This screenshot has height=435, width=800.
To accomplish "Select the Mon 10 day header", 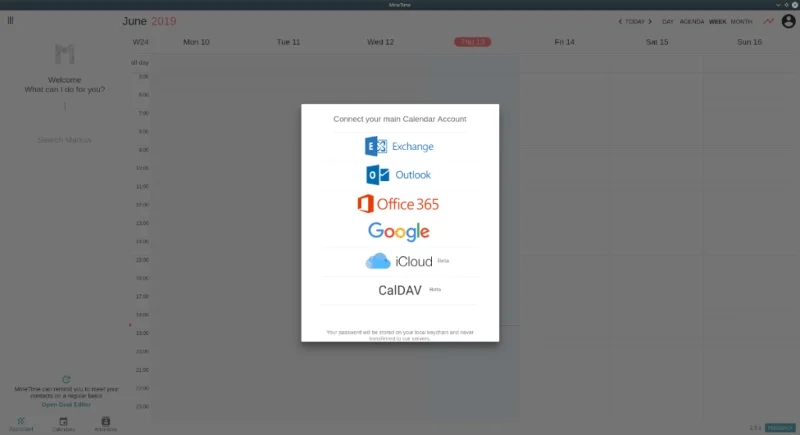I will click(x=196, y=42).
